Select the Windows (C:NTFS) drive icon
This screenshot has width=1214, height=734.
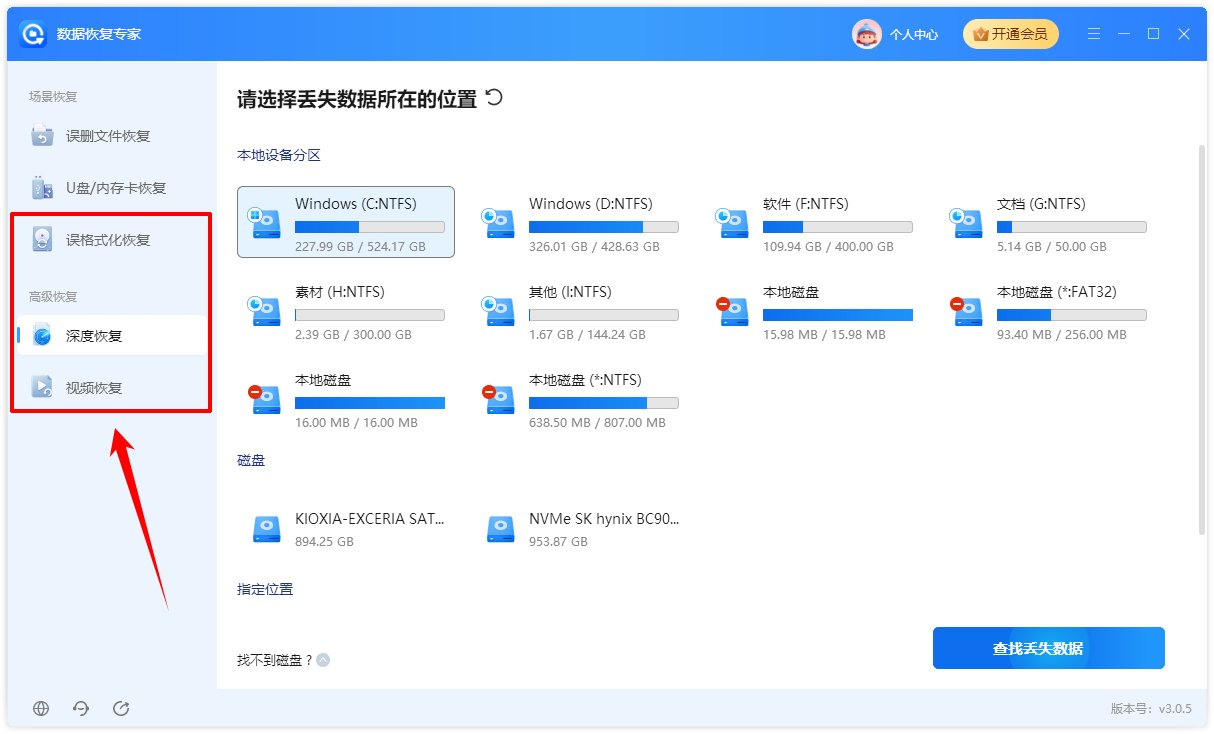pos(265,223)
